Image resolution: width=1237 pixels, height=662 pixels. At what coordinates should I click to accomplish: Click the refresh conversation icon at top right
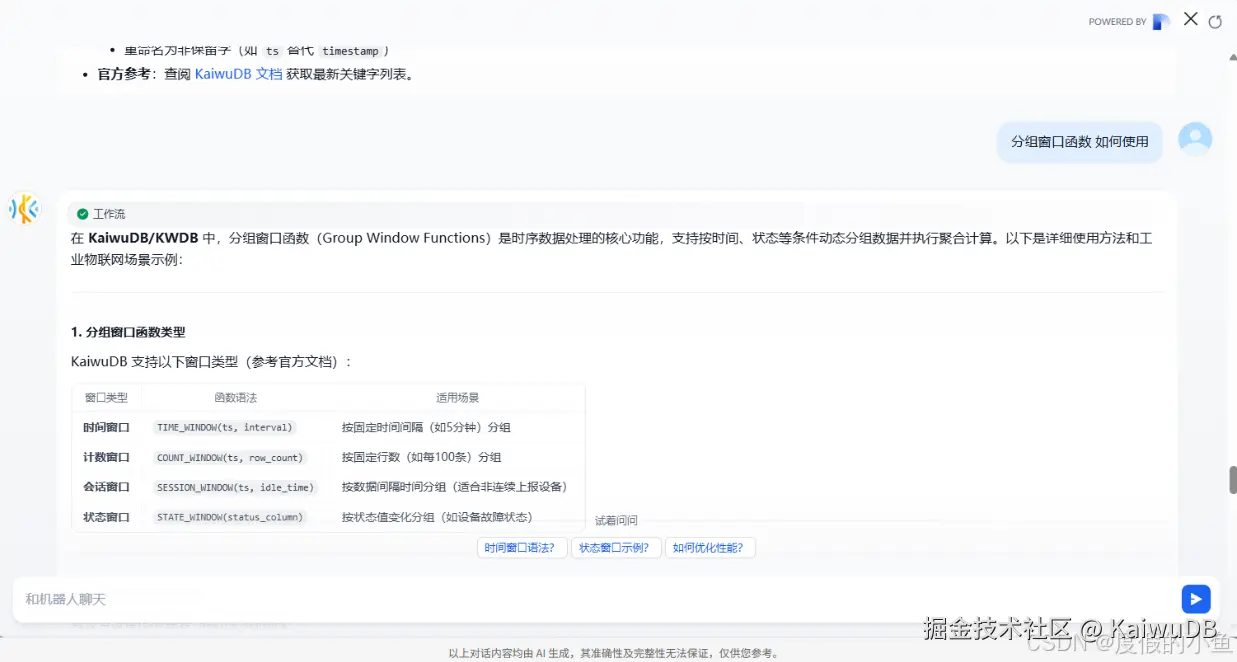(1215, 22)
